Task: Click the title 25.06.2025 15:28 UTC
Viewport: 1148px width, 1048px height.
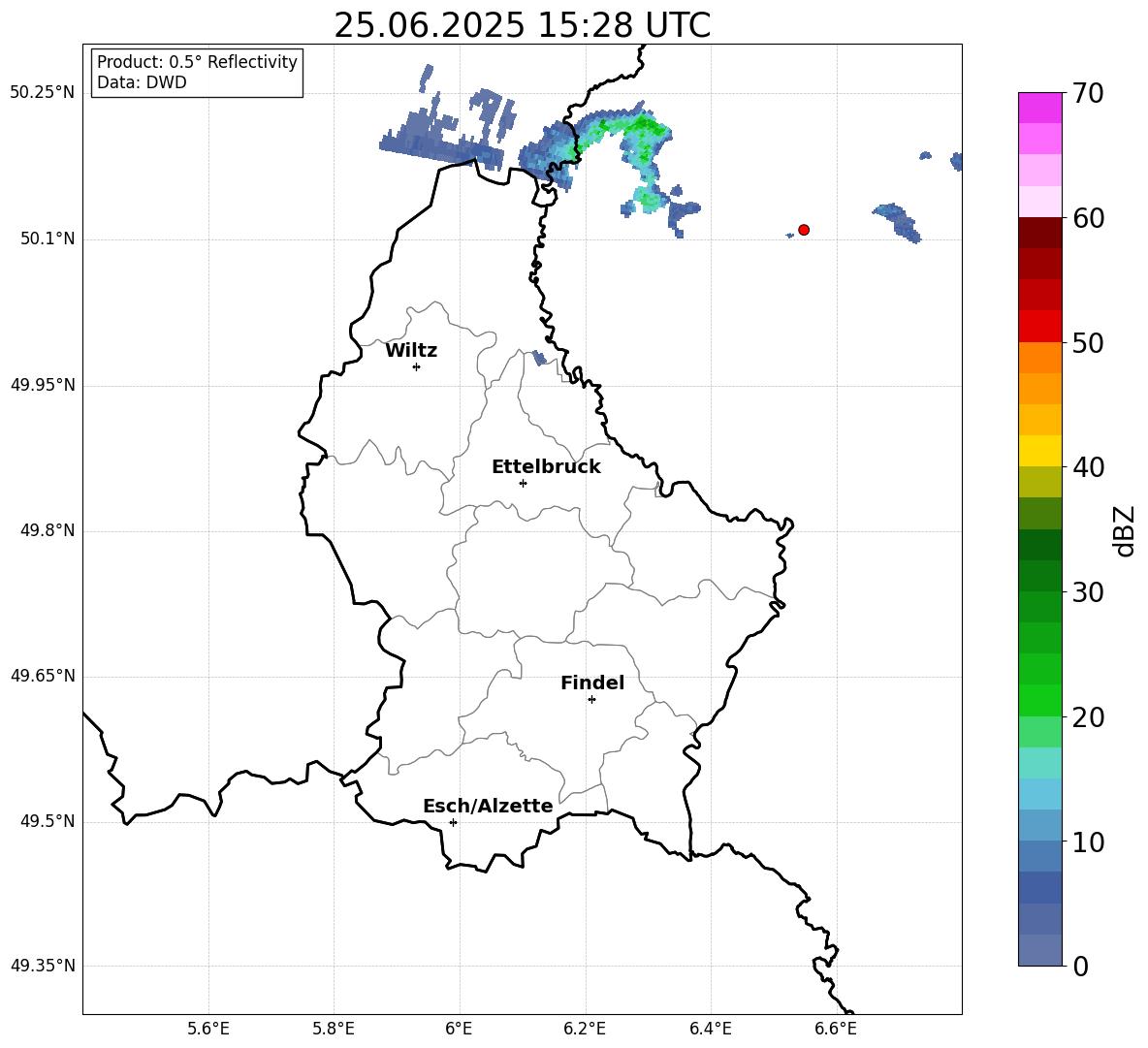Action: click(x=522, y=25)
